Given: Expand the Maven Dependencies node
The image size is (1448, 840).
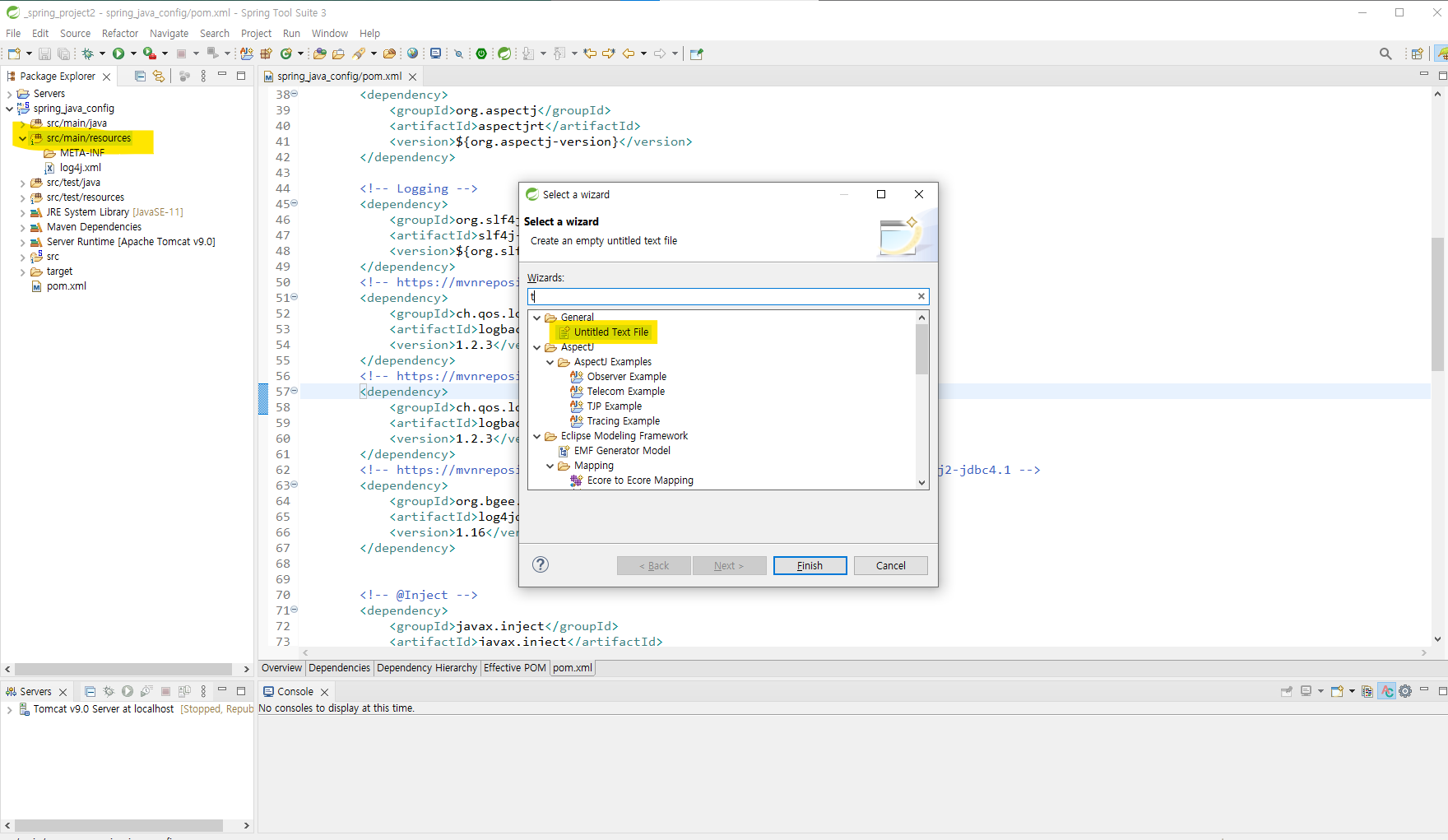Looking at the screenshot, I should pos(22,227).
